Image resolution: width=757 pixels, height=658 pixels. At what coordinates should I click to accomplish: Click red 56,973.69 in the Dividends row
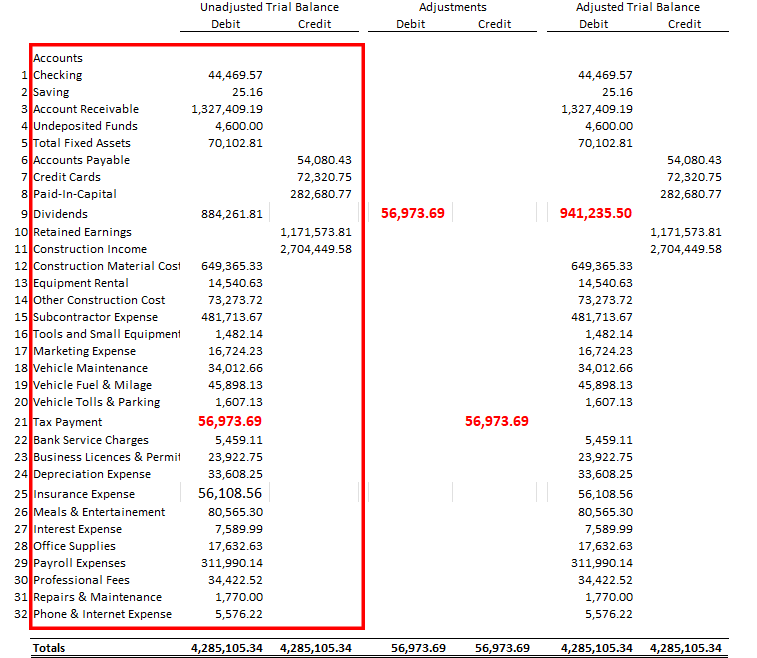[413, 213]
